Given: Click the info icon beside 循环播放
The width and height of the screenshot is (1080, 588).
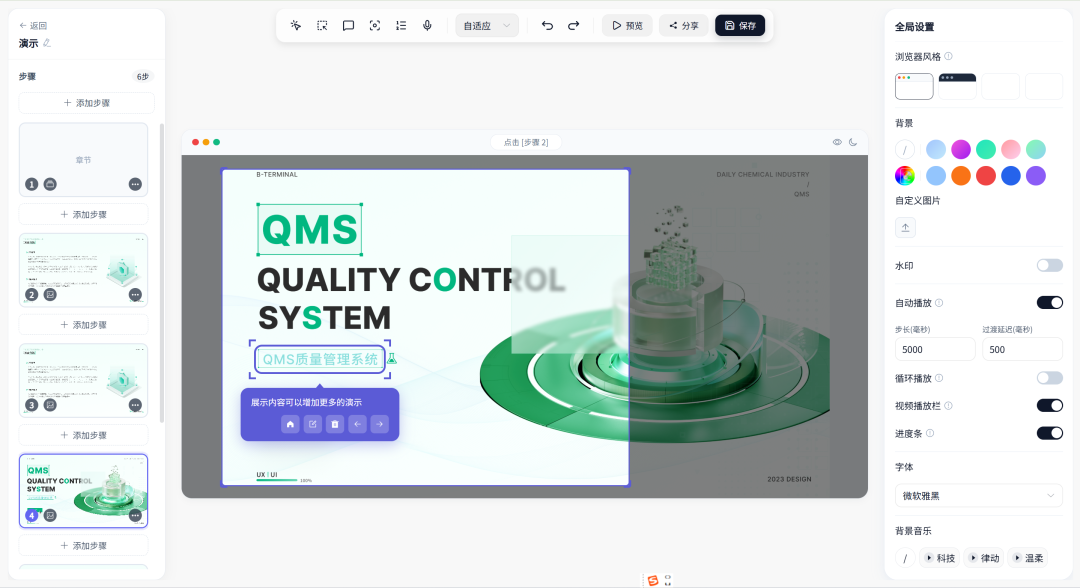Looking at the screenshot, I should click(939, 378).
